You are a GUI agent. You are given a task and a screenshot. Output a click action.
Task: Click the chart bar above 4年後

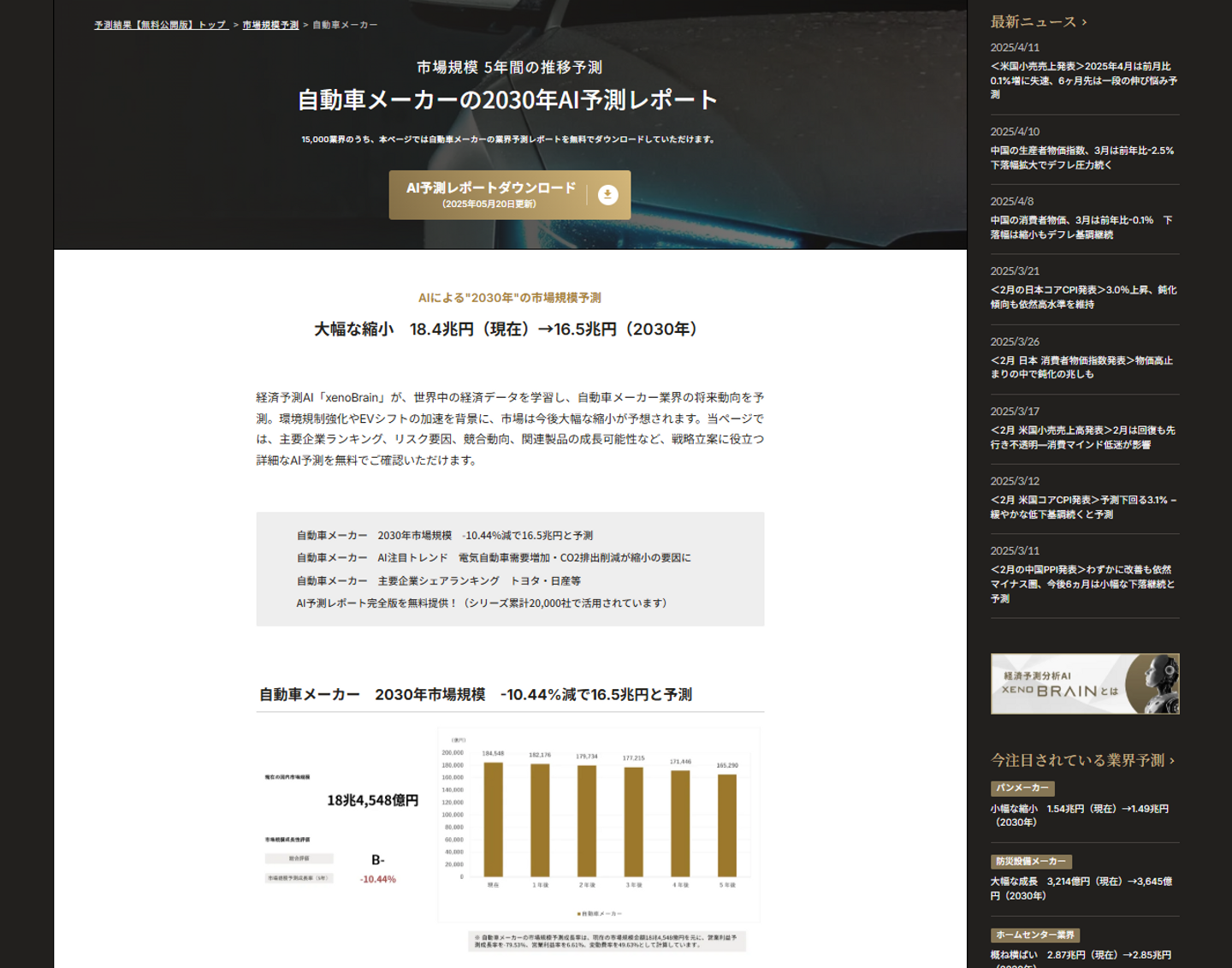point(680,823)
